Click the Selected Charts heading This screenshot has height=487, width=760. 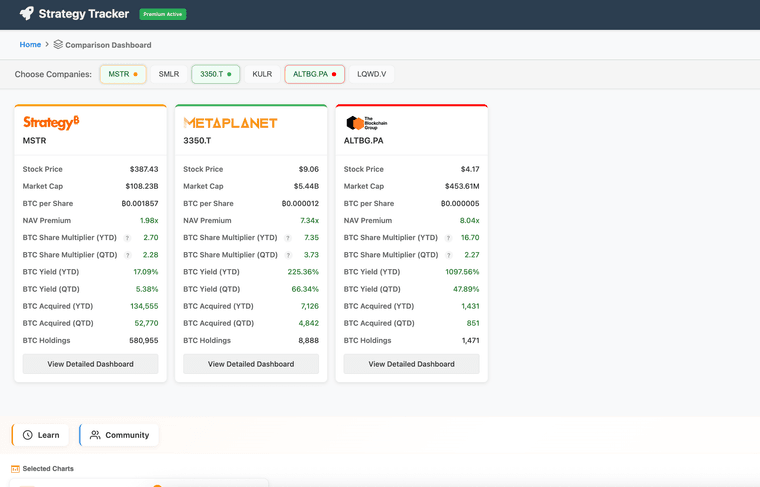pos(48,469)
